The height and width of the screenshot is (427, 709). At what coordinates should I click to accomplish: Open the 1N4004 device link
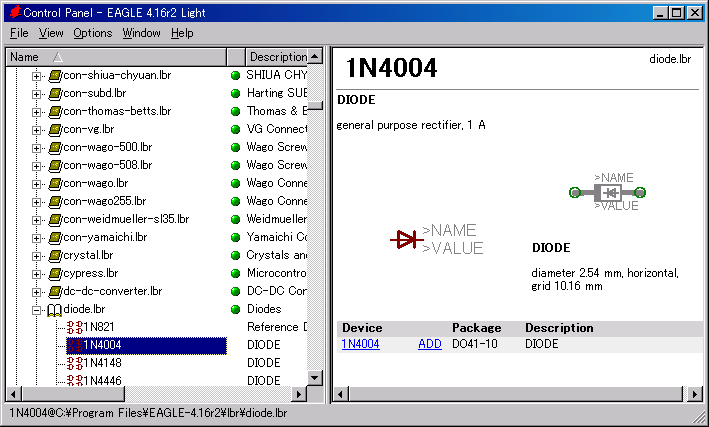(x=360, y=344)
